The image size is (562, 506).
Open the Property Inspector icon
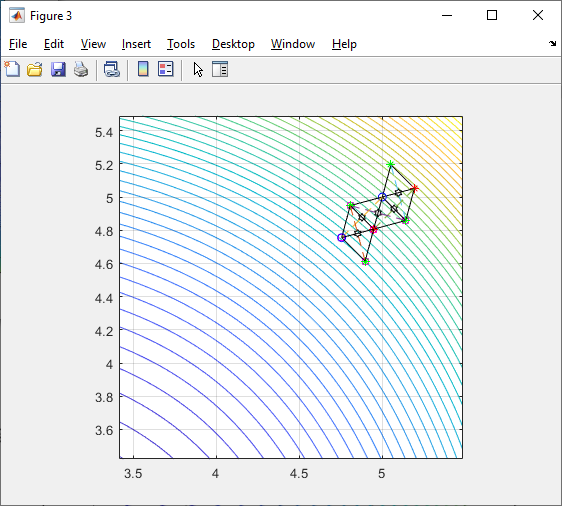pos(220,69)
